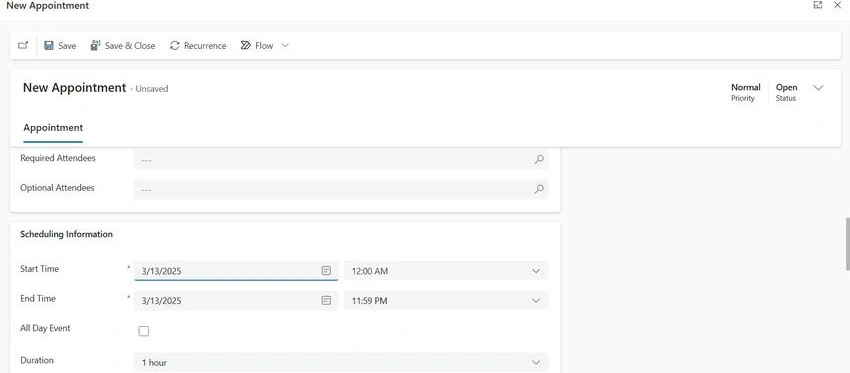Click the pop-out form icon in the toolbar
The image size is (850, 373).
click(23, 46)
